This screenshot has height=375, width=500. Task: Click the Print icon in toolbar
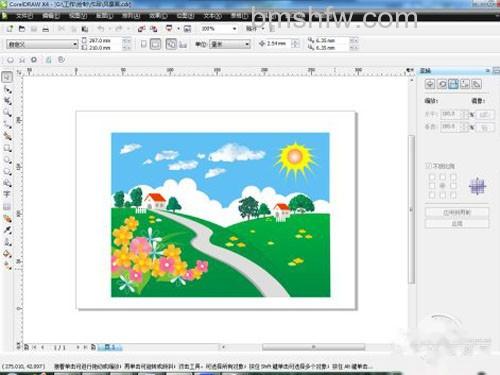46,29
